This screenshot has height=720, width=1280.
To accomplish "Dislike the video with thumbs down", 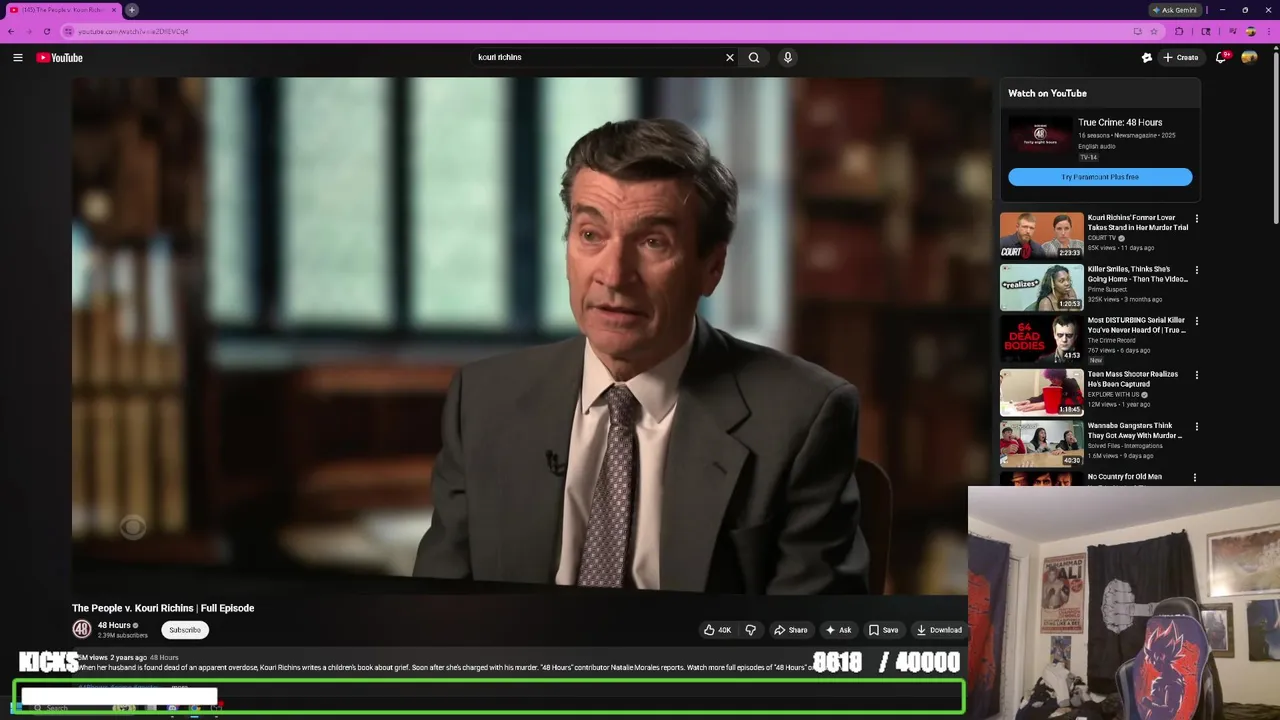I will 750,630.
